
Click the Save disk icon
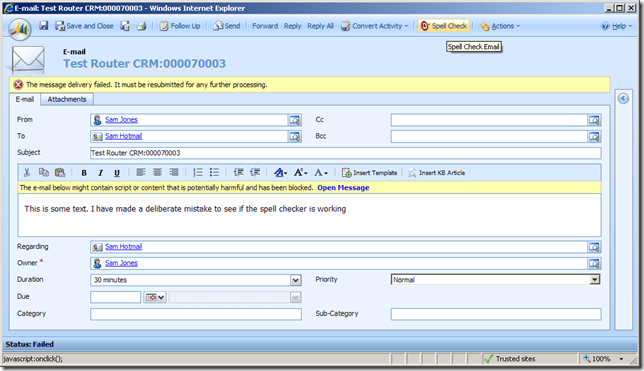(44, 26)
